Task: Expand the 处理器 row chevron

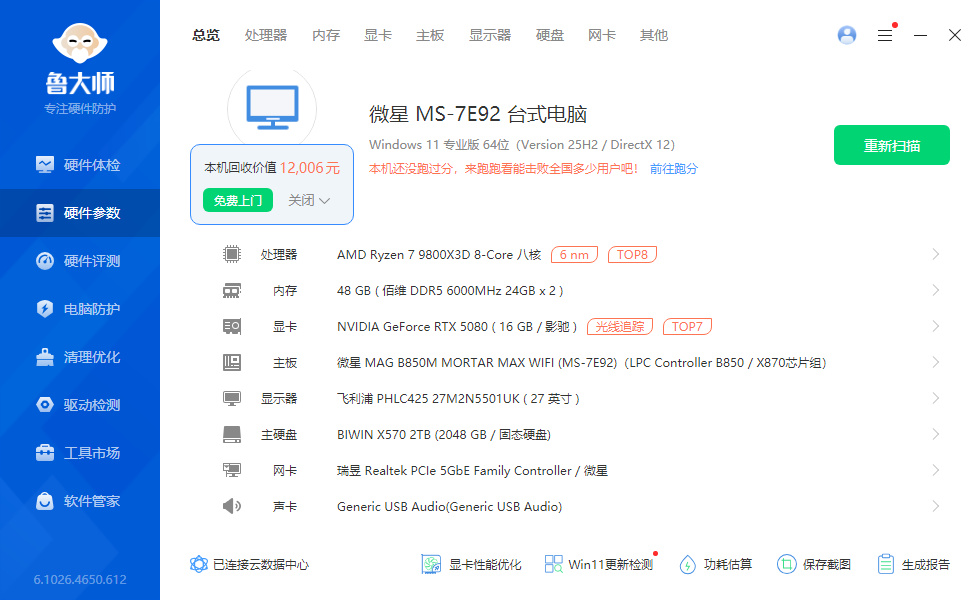Action: pos(936,254)
